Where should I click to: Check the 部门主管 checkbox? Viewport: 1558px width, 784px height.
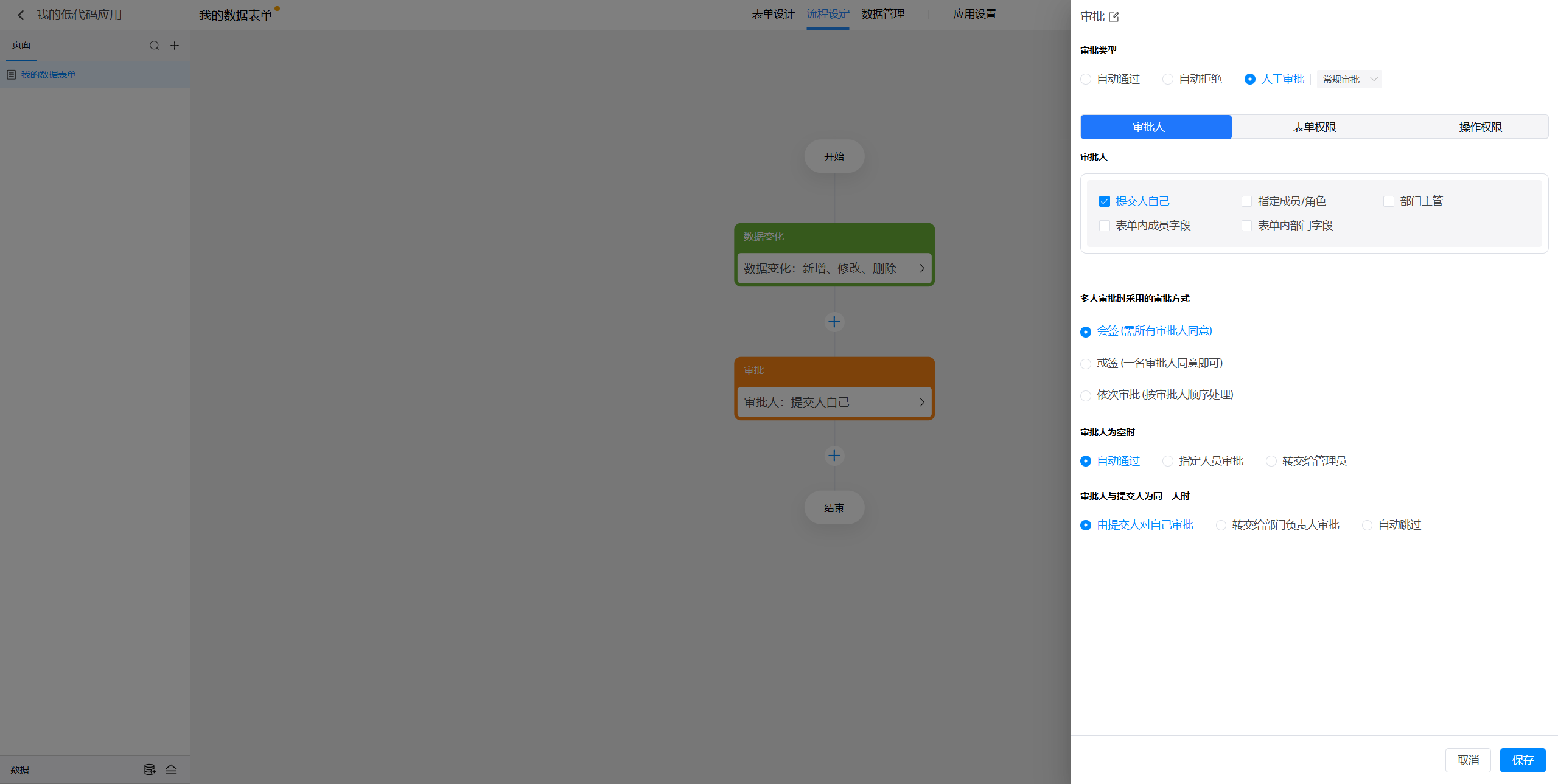coord(1389,201)
